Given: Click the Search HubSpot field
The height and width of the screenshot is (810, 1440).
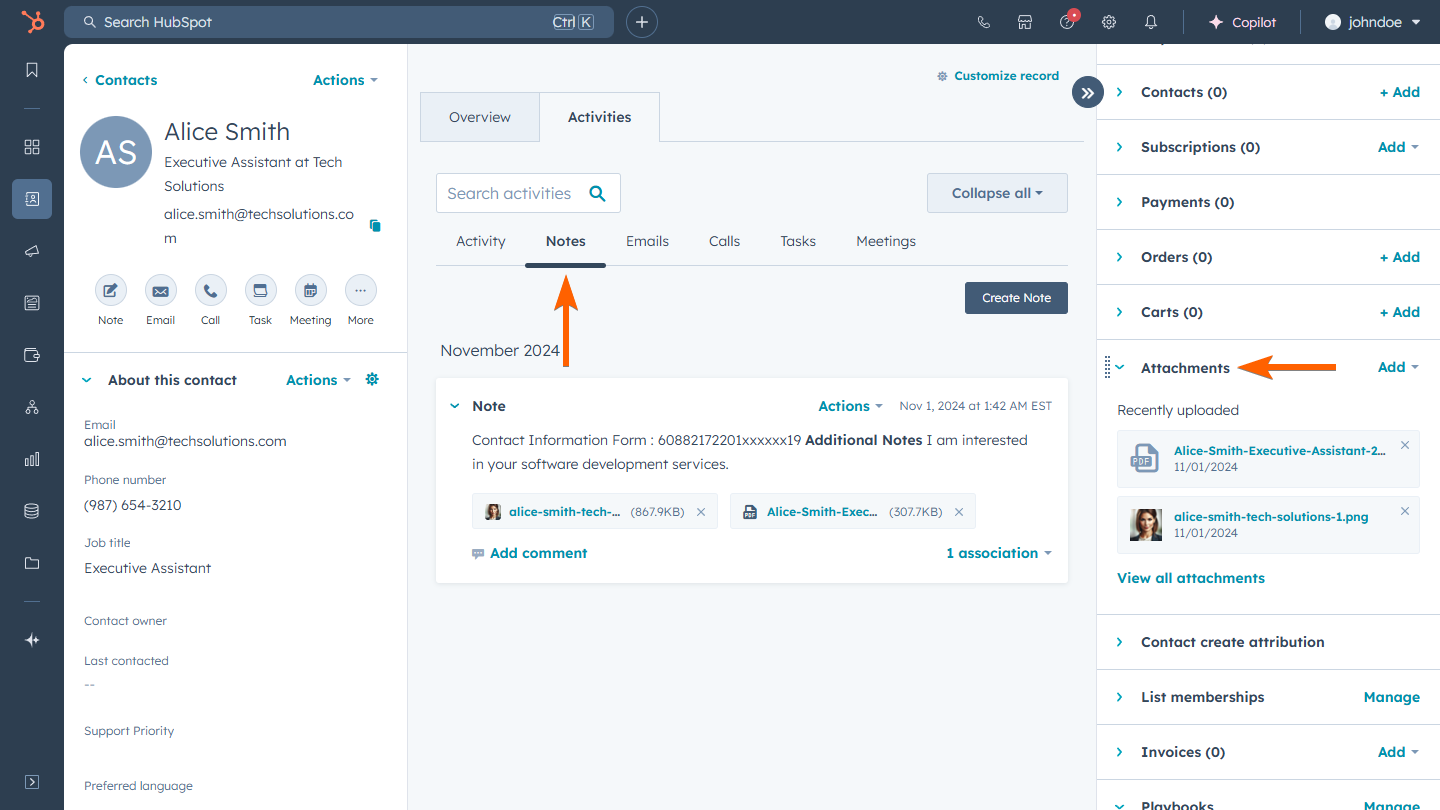Looking at the screenshot, I should (339, 22).
